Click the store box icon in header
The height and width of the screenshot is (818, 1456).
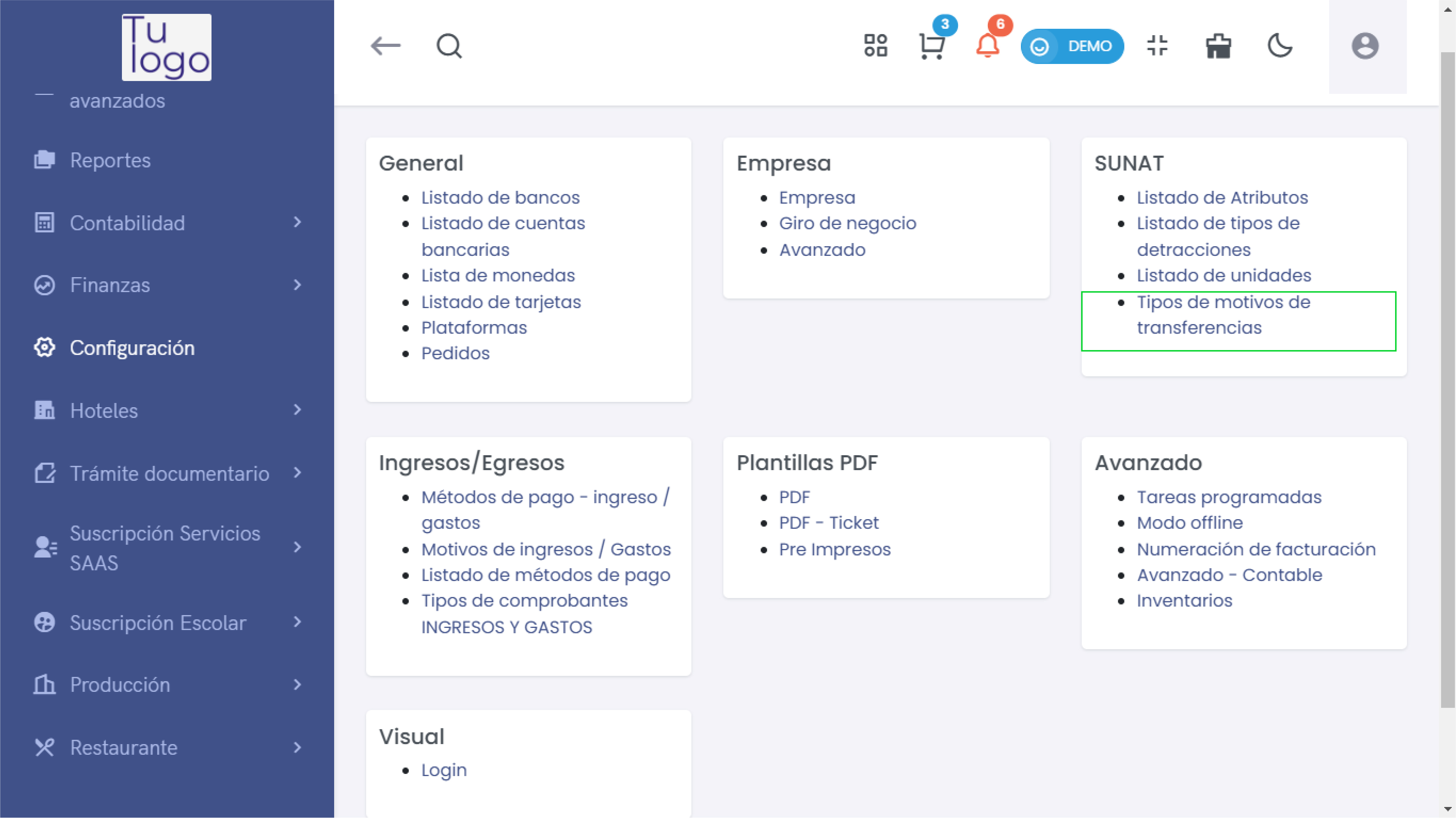coord(1218,46)
